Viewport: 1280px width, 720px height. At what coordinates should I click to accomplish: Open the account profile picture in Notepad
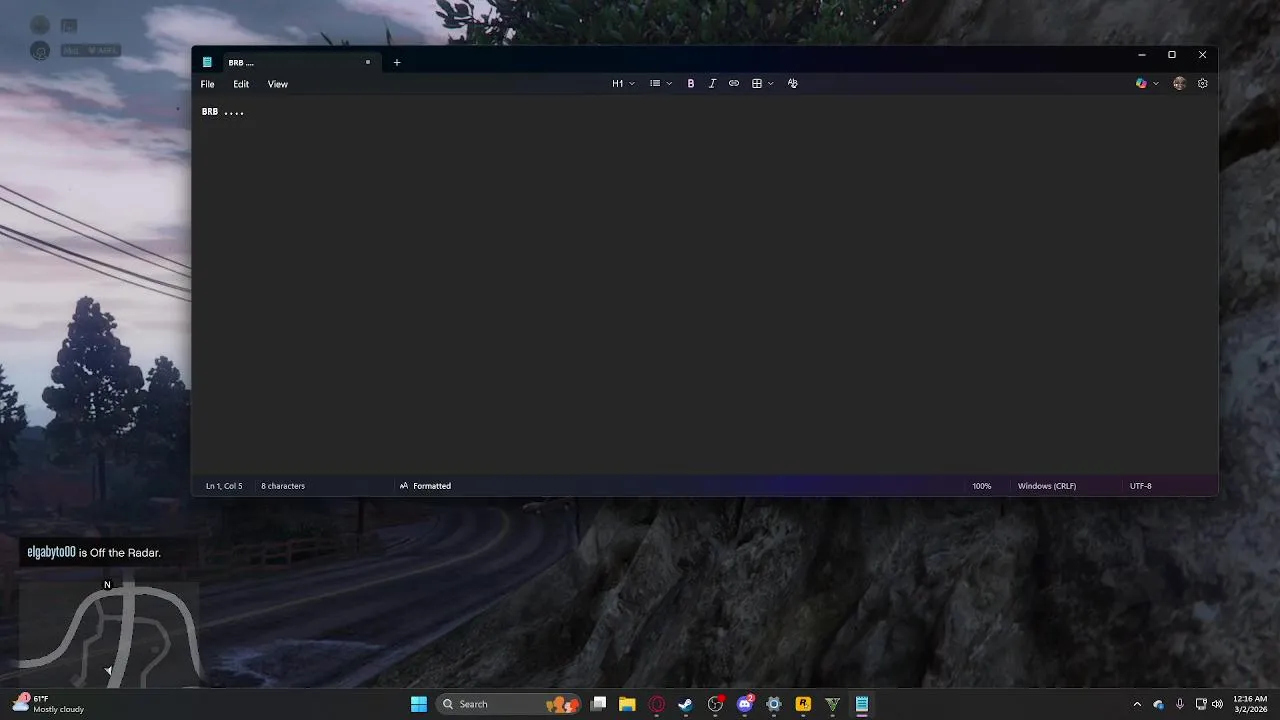coord(1179,84)
